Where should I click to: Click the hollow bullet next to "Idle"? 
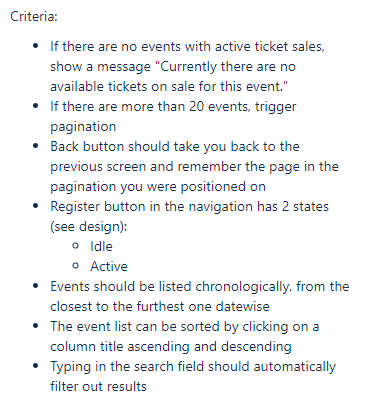[75, 246]
